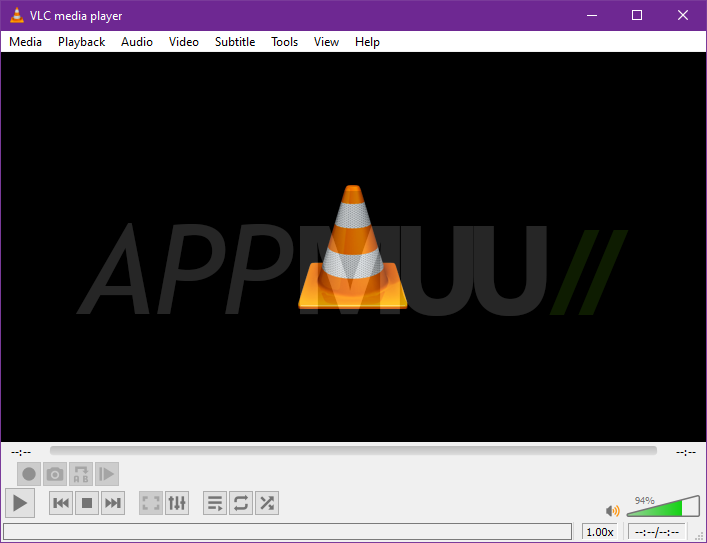The width and height of the screenshot is (707, 543).
Task: Click the --:--/--:-- status bar time
Action: point(656,532)
